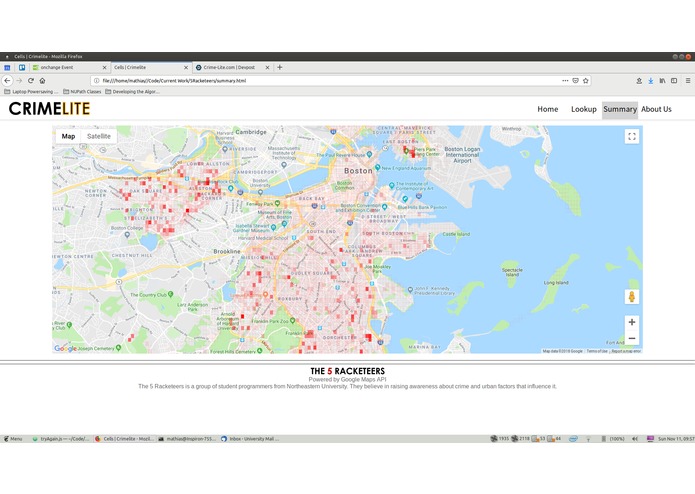Open the taskbar Menu button
Viewport: 695px width, 494px height.
click(x=13, y=439)
